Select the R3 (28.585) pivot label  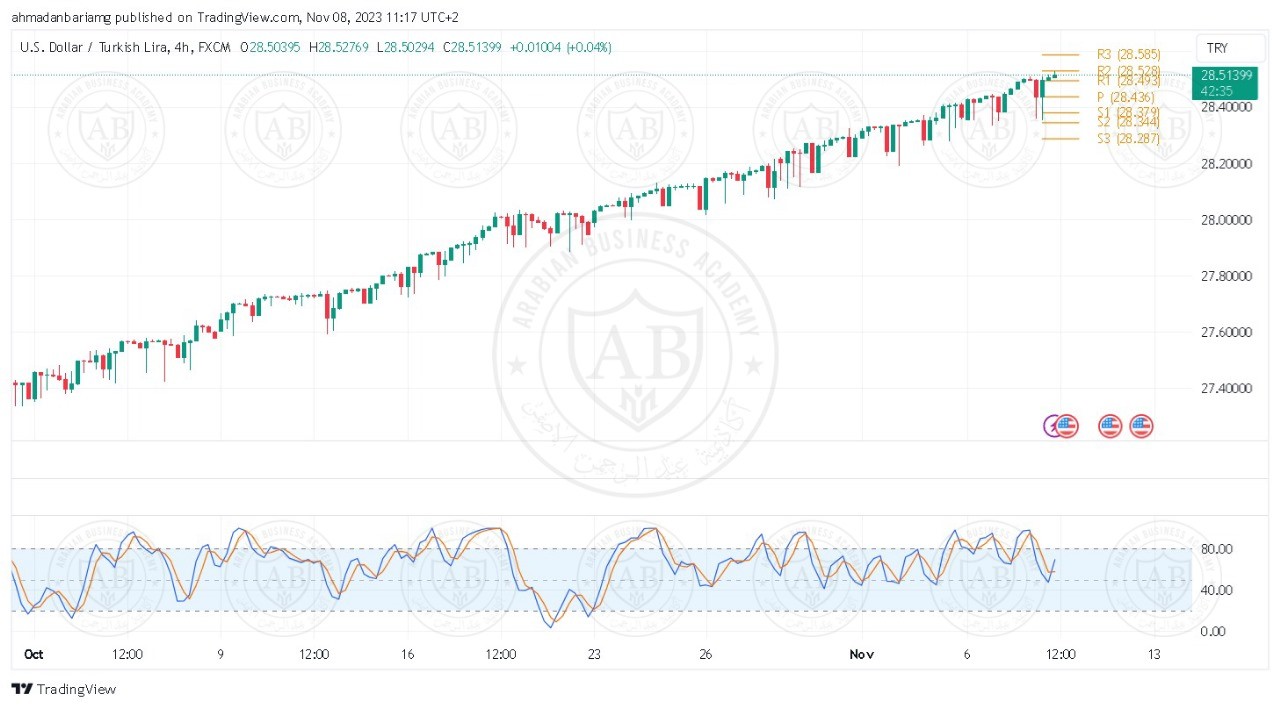pyautogui.click(x=1129, y=54)
